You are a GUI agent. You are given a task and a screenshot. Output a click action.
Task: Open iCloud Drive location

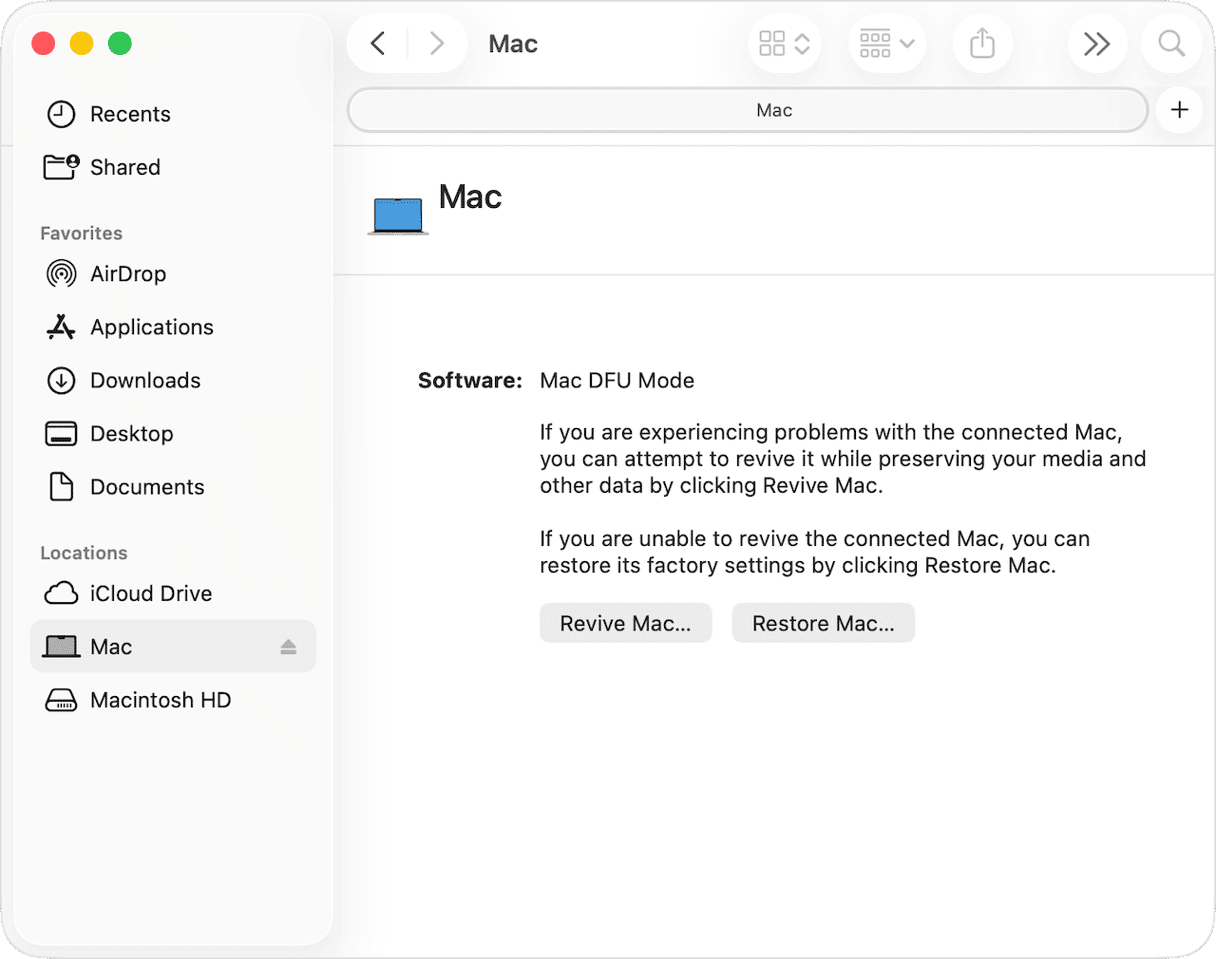tap(150, 593)
